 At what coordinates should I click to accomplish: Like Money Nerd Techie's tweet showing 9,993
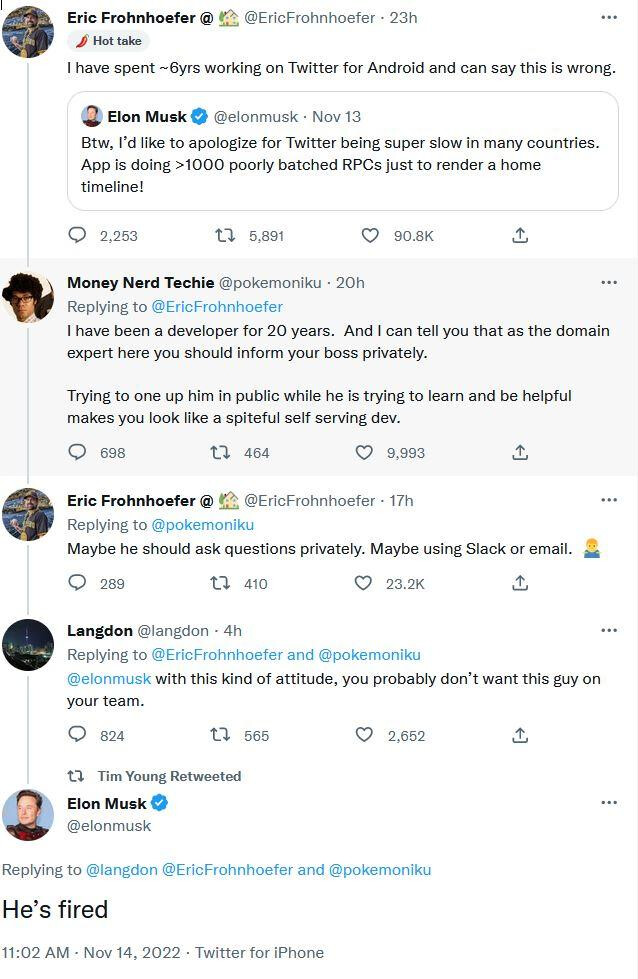pyautogui.click(x=364, y=452)
